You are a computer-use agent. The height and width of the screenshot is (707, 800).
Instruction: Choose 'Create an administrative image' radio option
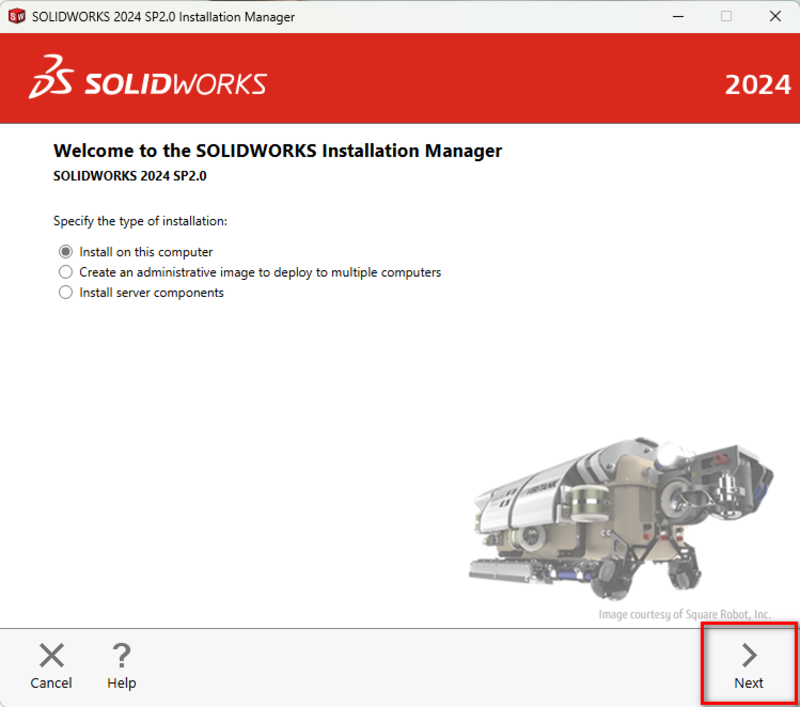[x=65, y=272]
